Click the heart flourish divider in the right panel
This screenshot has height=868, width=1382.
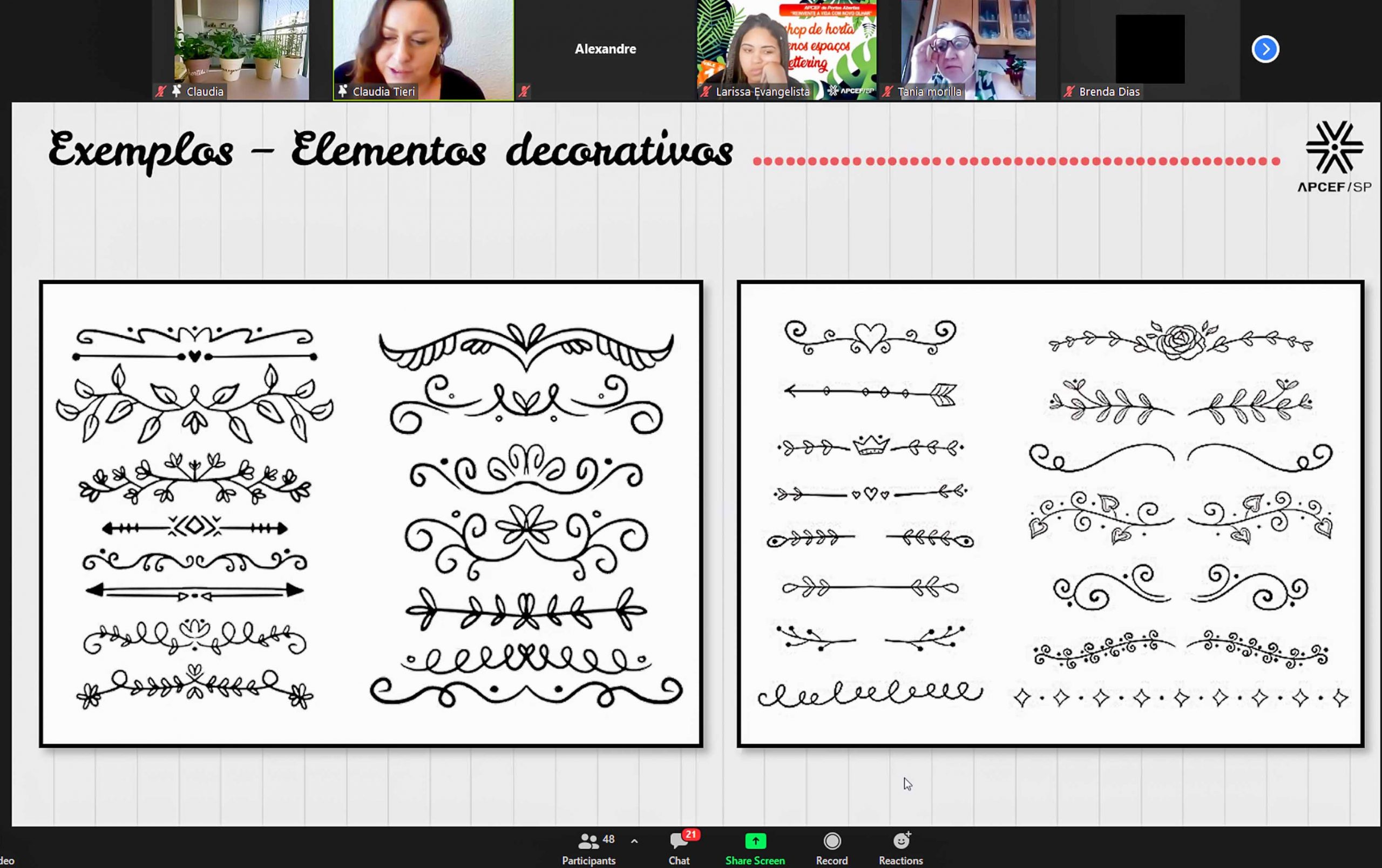tap(870, 337)
